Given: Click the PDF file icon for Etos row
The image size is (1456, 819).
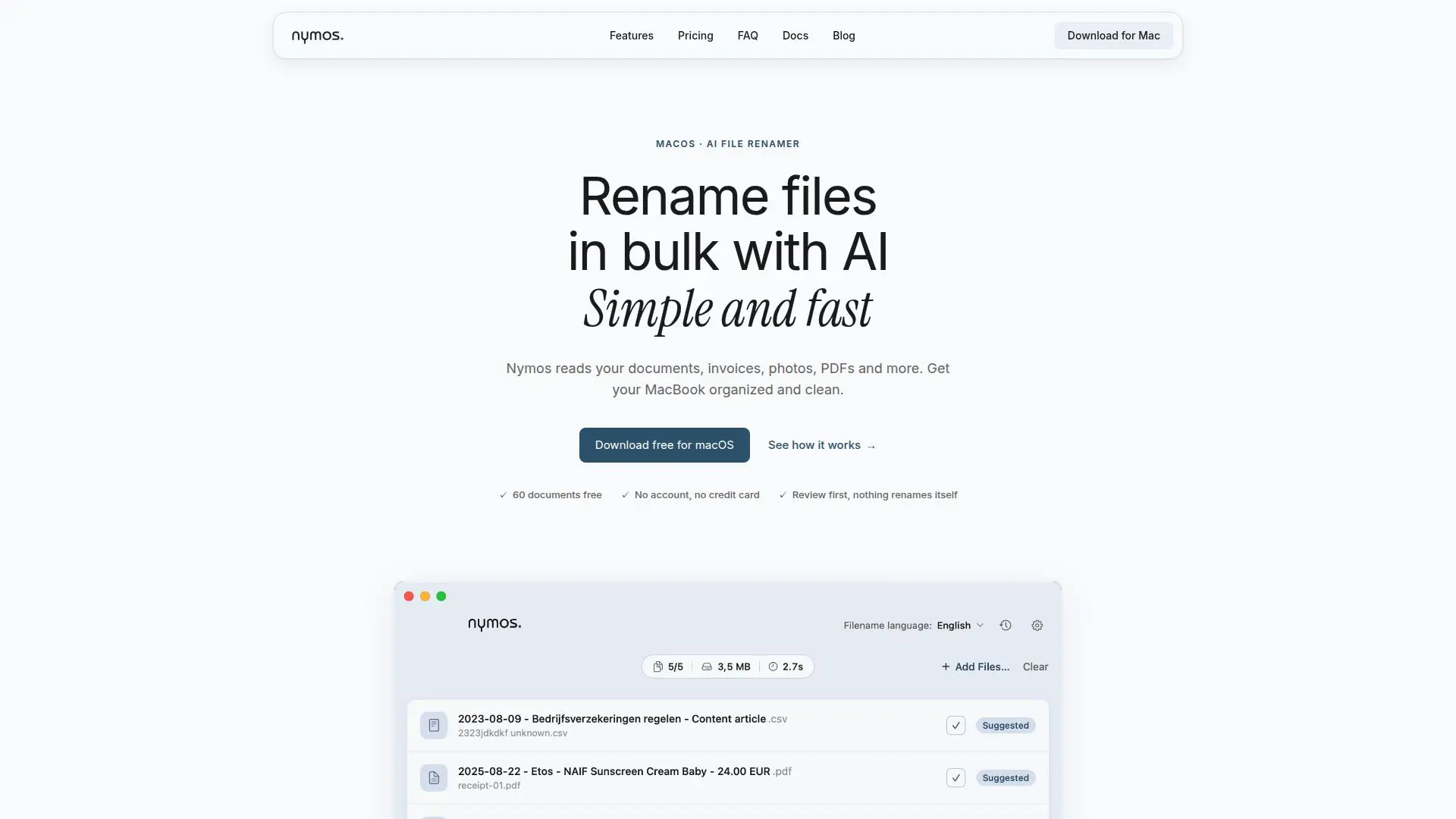Looking at the screenshot, I should pyautogui.click(x=434, y=778).
